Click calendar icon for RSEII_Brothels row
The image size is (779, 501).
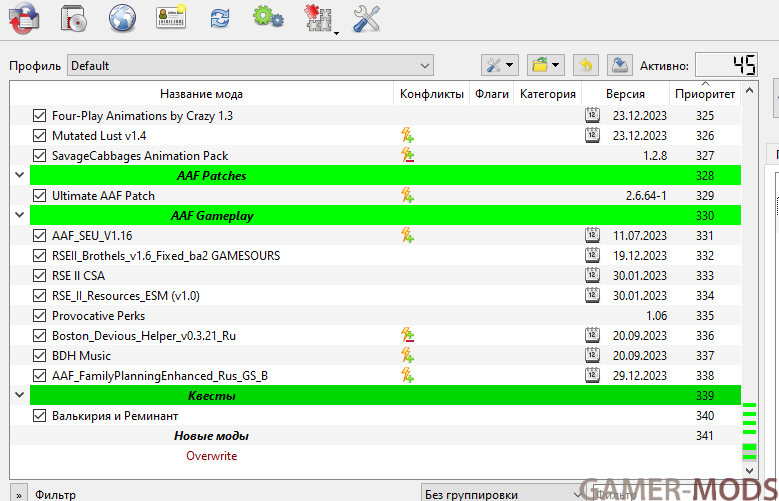tap(592, 255)
